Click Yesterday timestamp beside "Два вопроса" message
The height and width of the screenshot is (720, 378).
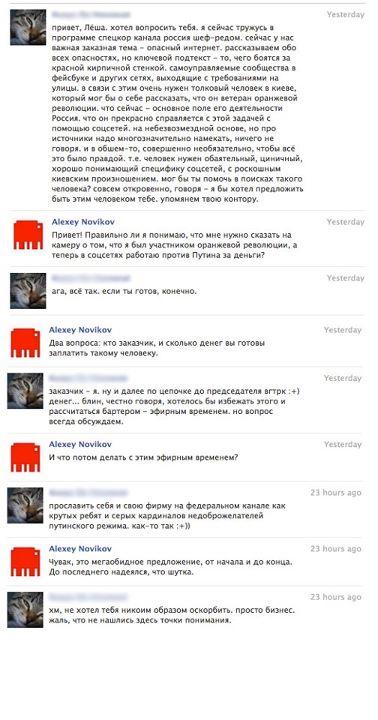343,330
